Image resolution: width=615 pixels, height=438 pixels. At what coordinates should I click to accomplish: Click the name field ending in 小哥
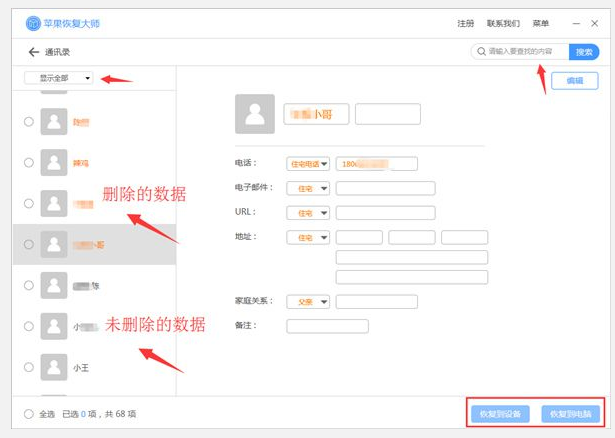[316, 114]
